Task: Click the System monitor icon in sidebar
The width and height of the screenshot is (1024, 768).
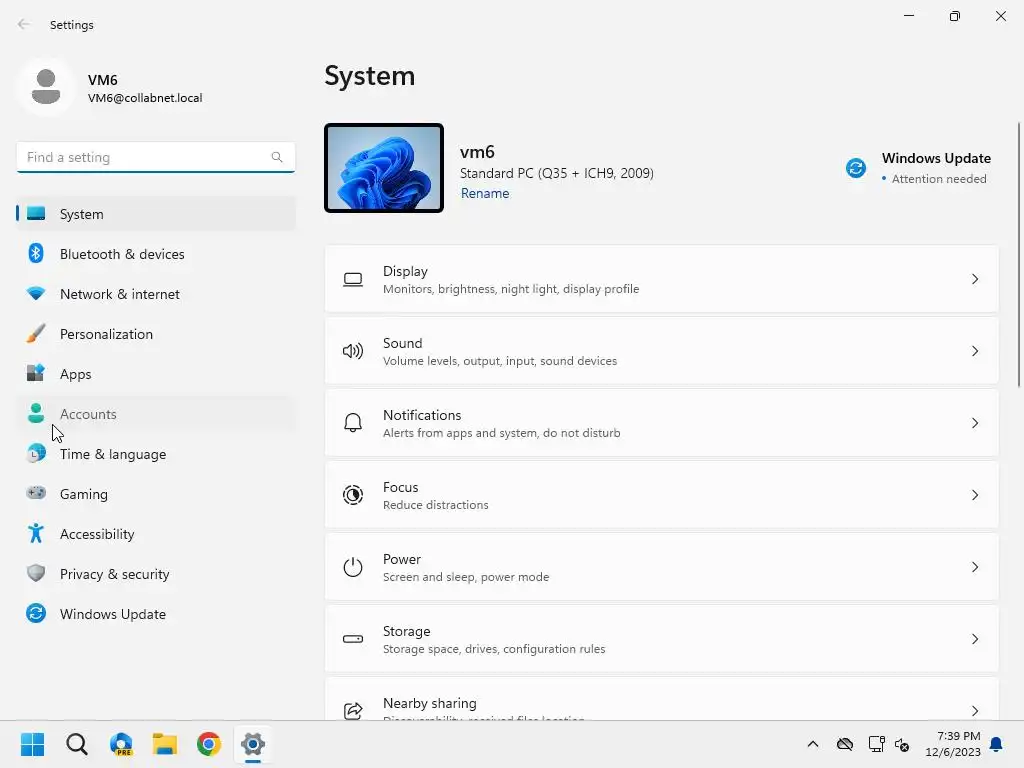Action: [36, 214]
